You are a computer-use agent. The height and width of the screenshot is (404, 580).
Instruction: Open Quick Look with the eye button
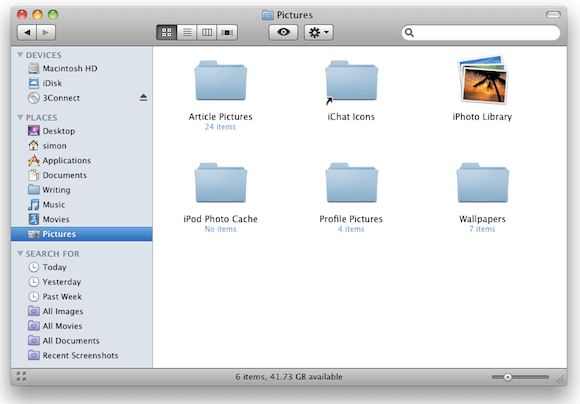pyautogui.click(x=283, y=33)
